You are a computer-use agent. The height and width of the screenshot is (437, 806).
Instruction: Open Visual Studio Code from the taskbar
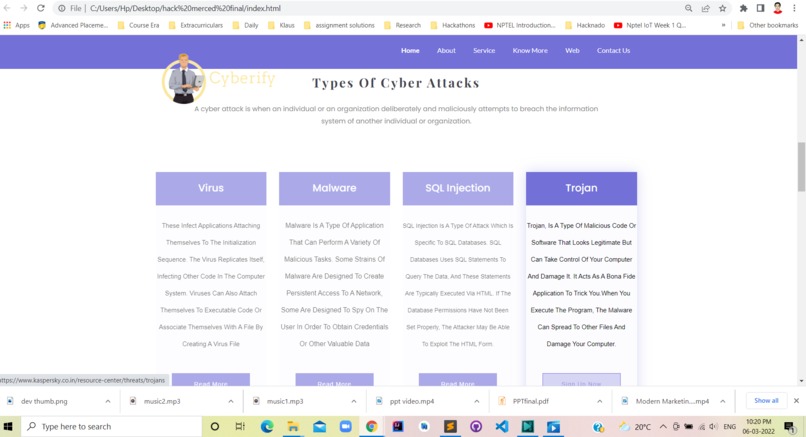pos(502,427)
